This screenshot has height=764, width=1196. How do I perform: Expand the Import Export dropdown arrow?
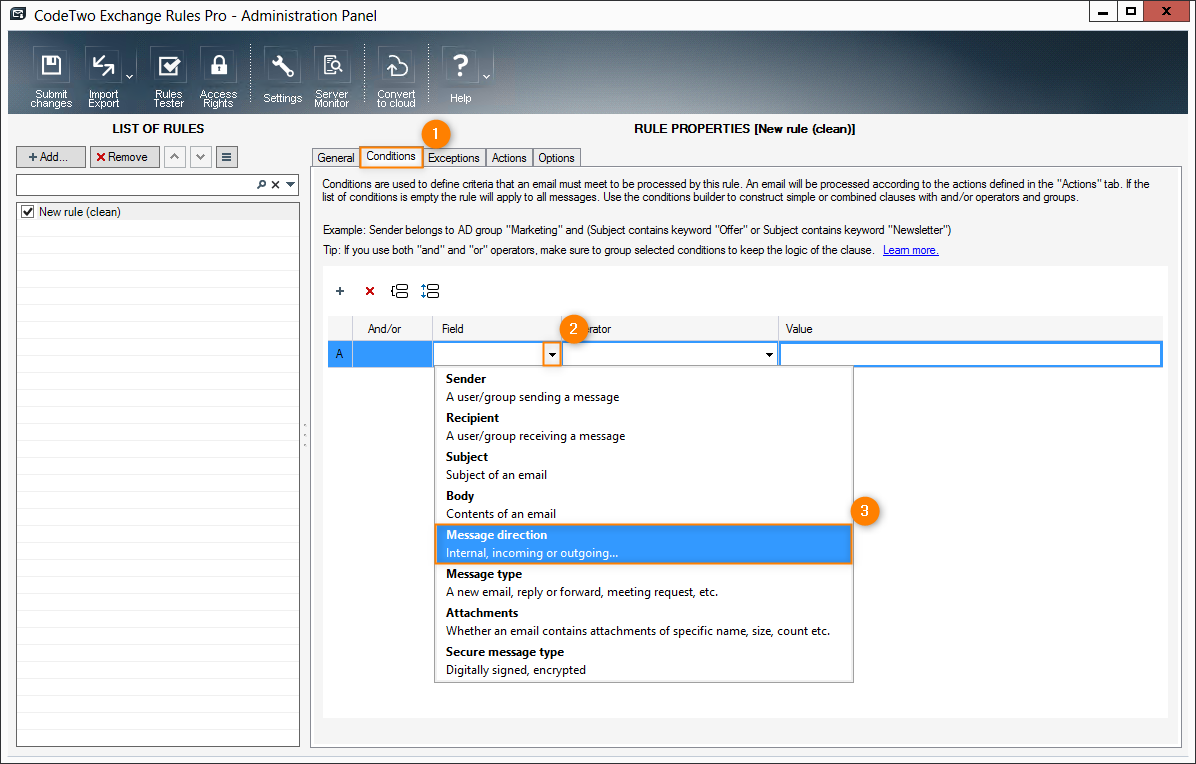(x=130, y=77)
